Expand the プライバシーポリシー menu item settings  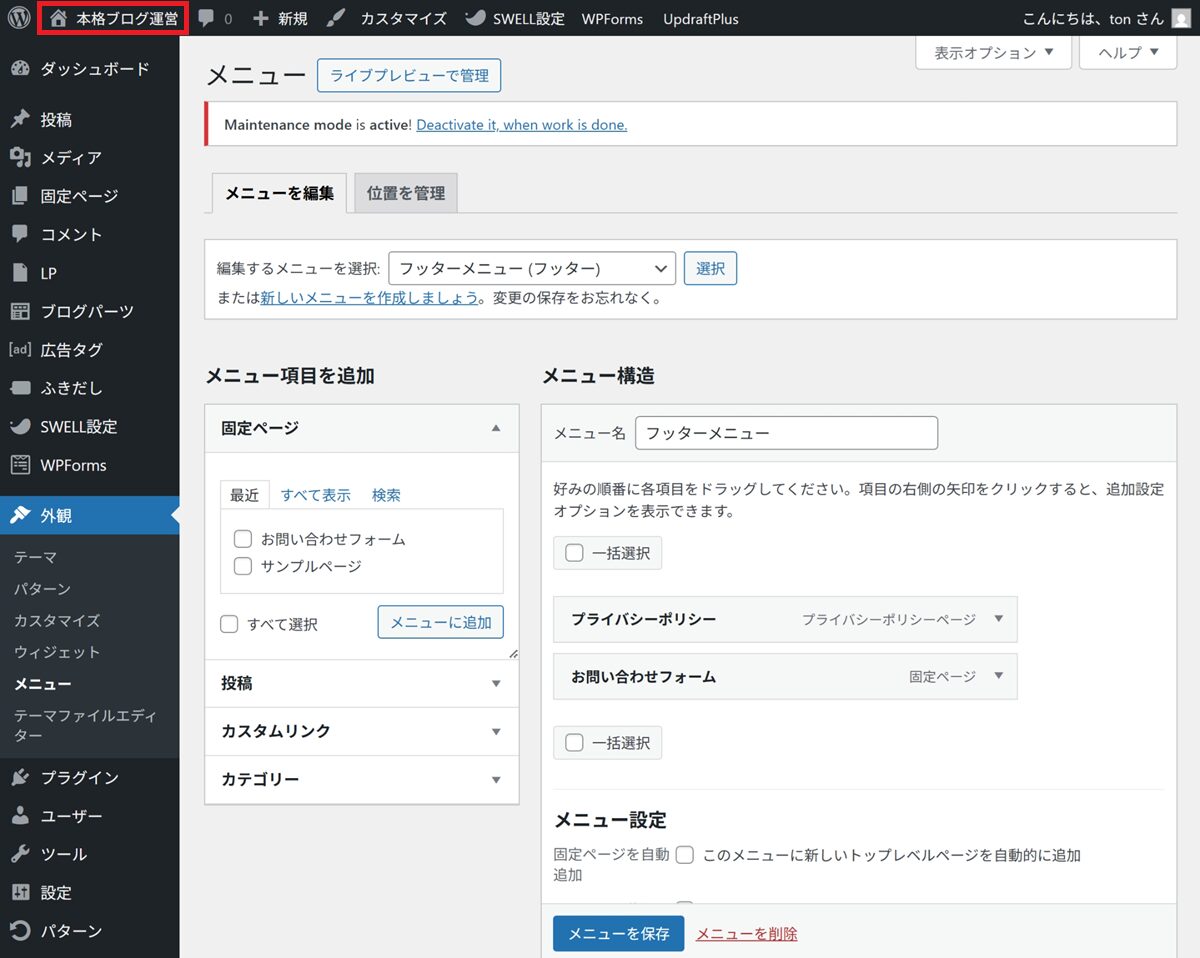[997, 619]
